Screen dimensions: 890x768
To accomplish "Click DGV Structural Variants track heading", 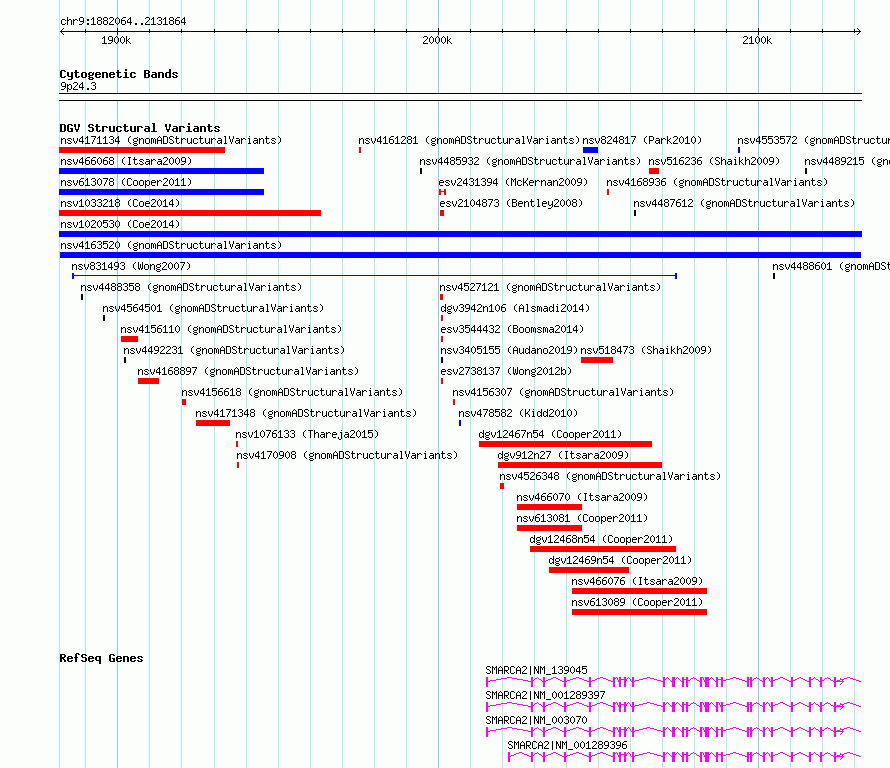I will (140, 128).
